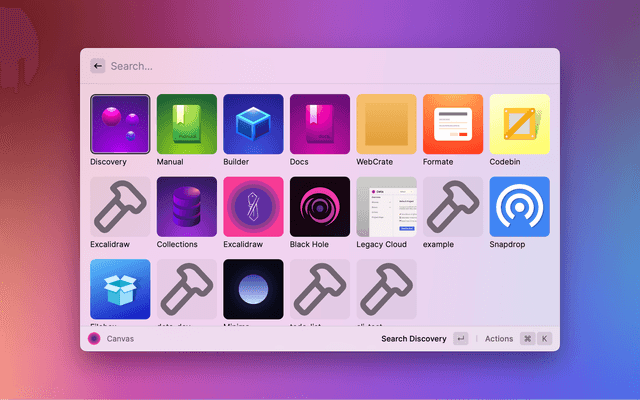Viewport: 640px width, 400px height.
Task: Open the dark glowing moon icon
Action: [253, 289]
